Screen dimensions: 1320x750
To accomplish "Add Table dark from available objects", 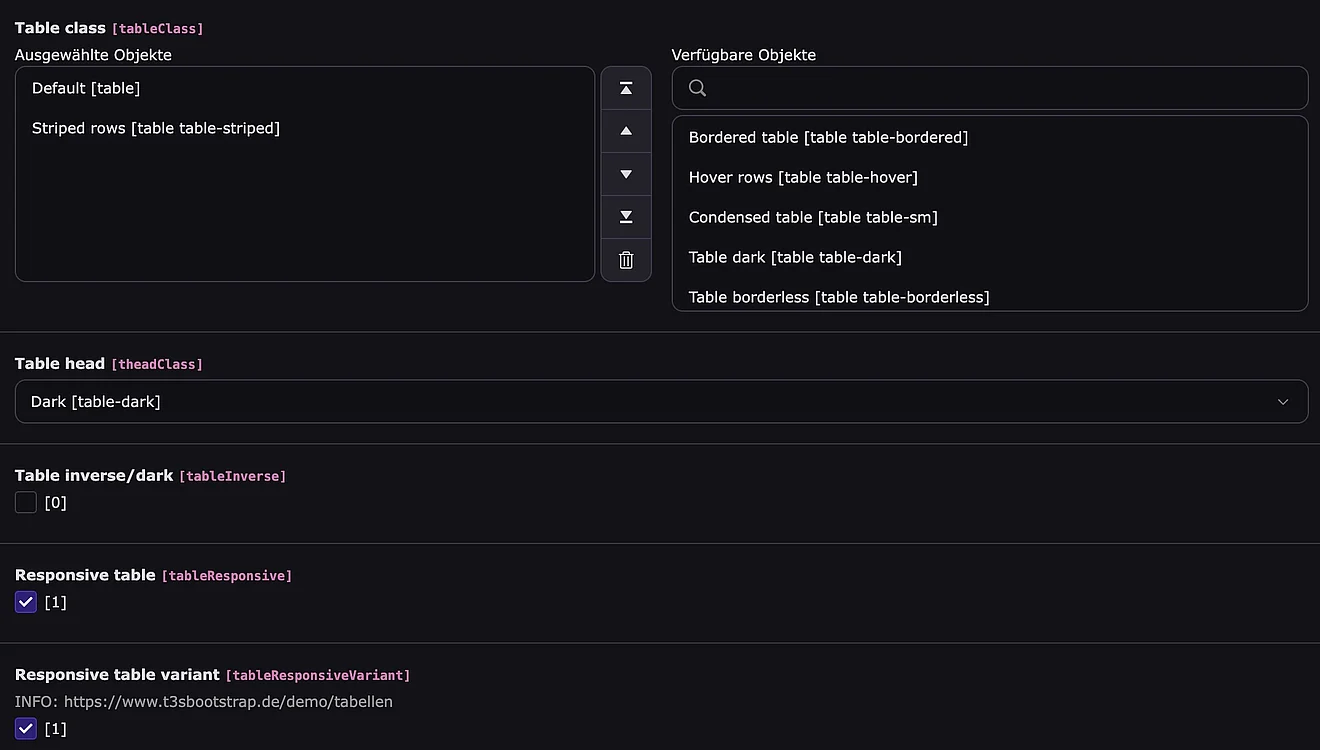I will pos(795,257).
